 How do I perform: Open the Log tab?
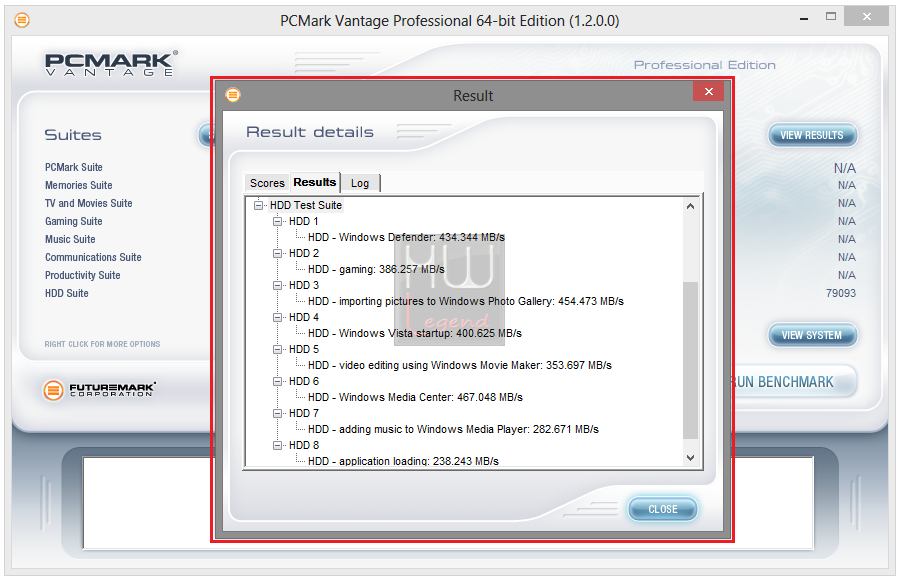(360, 183)
